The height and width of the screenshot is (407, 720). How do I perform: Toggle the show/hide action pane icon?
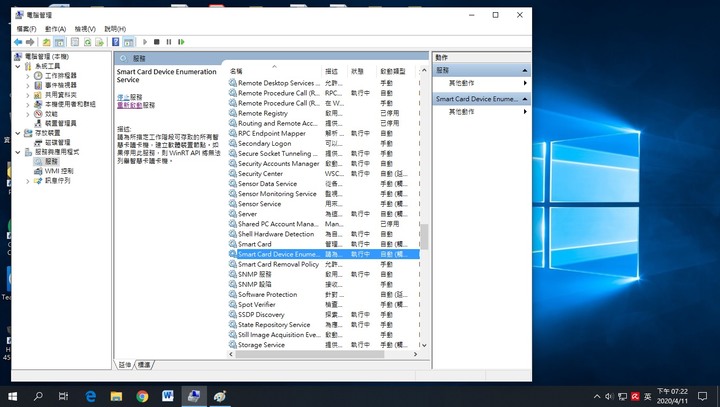click(x=128, y=42)
